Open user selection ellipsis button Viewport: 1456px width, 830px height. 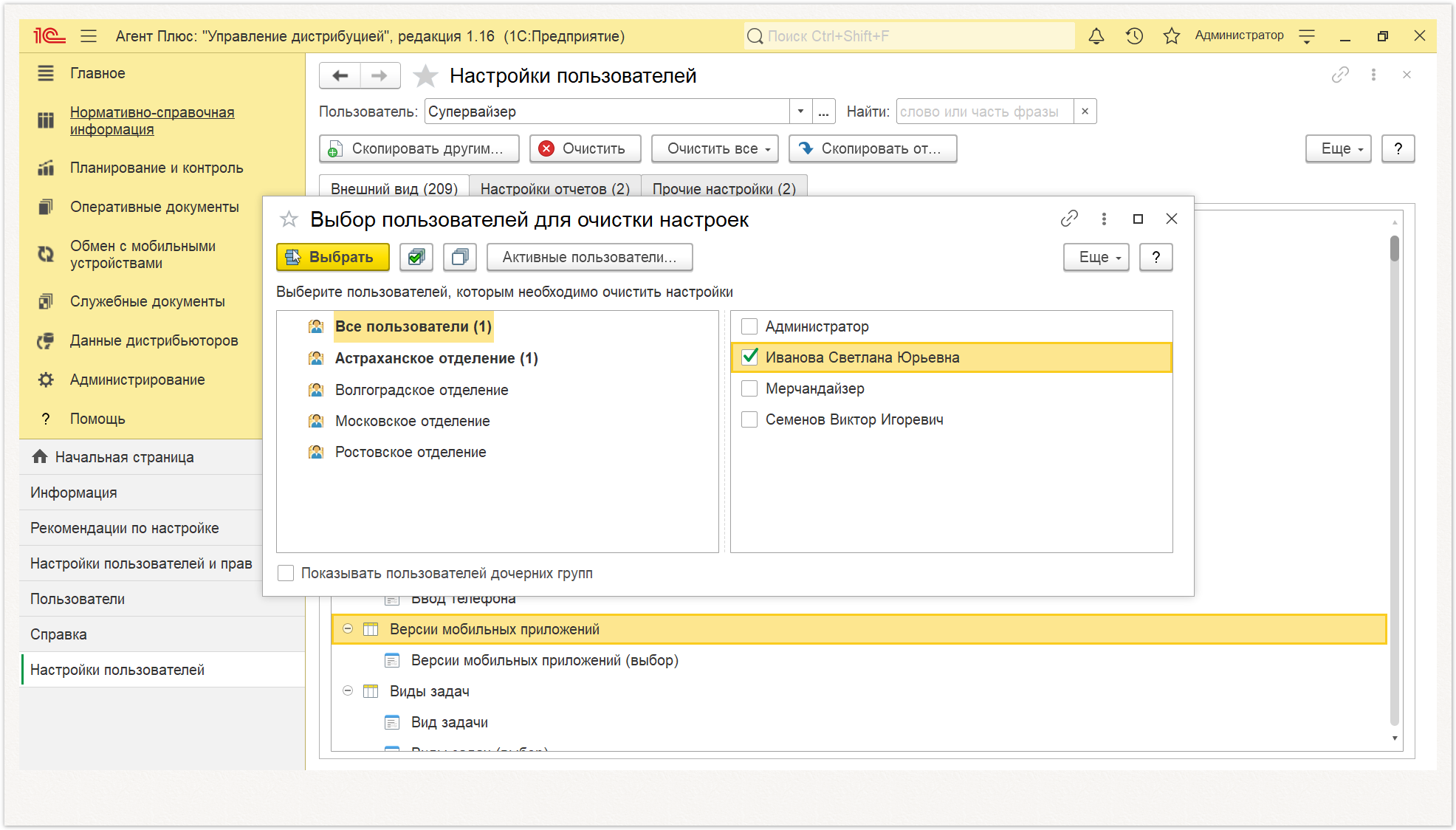823,112
